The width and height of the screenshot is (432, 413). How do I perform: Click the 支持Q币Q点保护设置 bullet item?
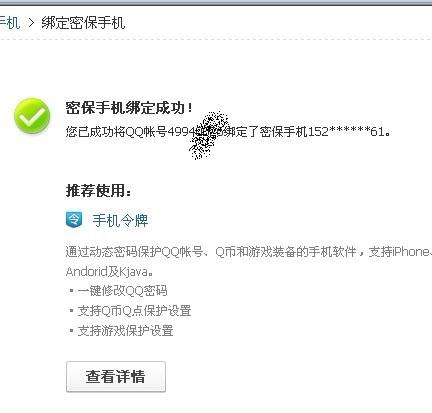tap(134, 311)
